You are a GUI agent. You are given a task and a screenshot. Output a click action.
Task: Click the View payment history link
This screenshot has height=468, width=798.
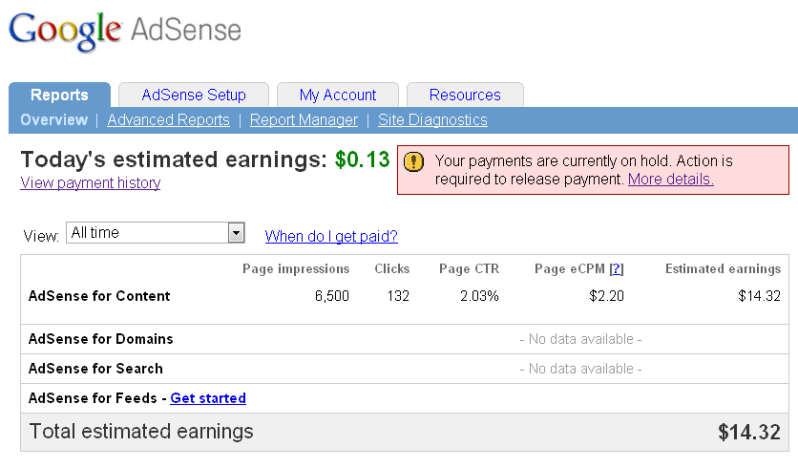click(90, 183)
